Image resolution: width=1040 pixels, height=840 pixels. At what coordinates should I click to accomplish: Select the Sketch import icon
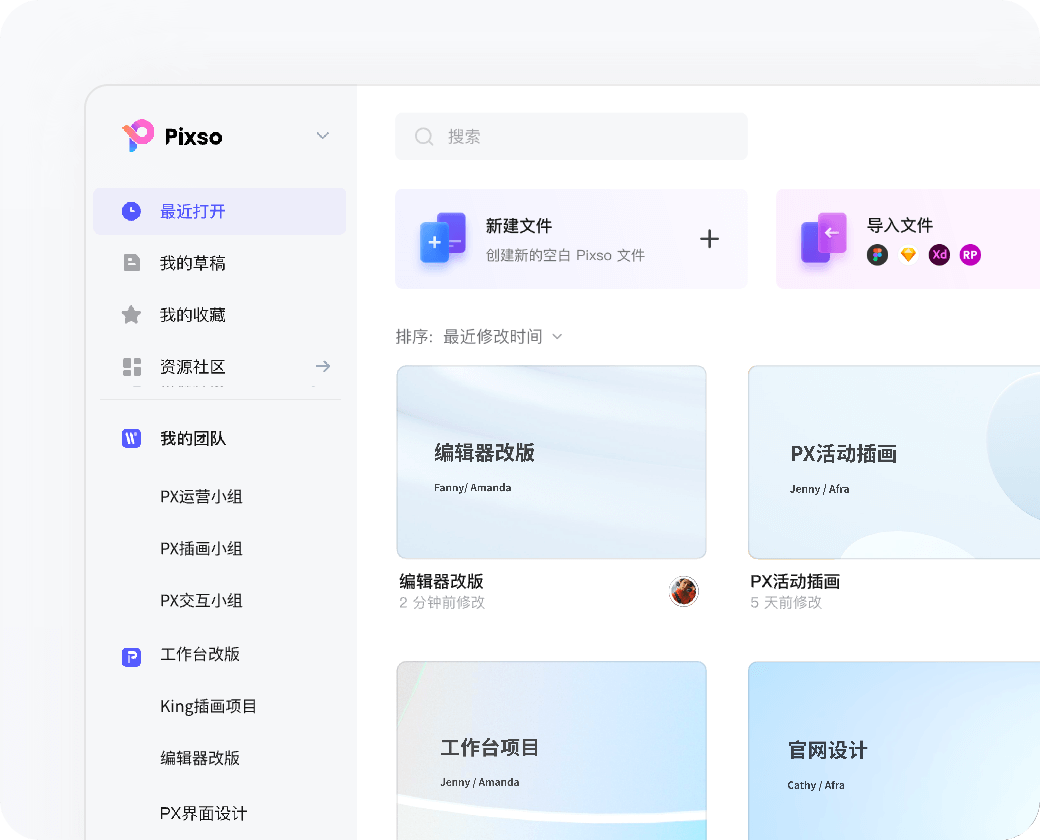pyautogui.click(x=908, y=255)
